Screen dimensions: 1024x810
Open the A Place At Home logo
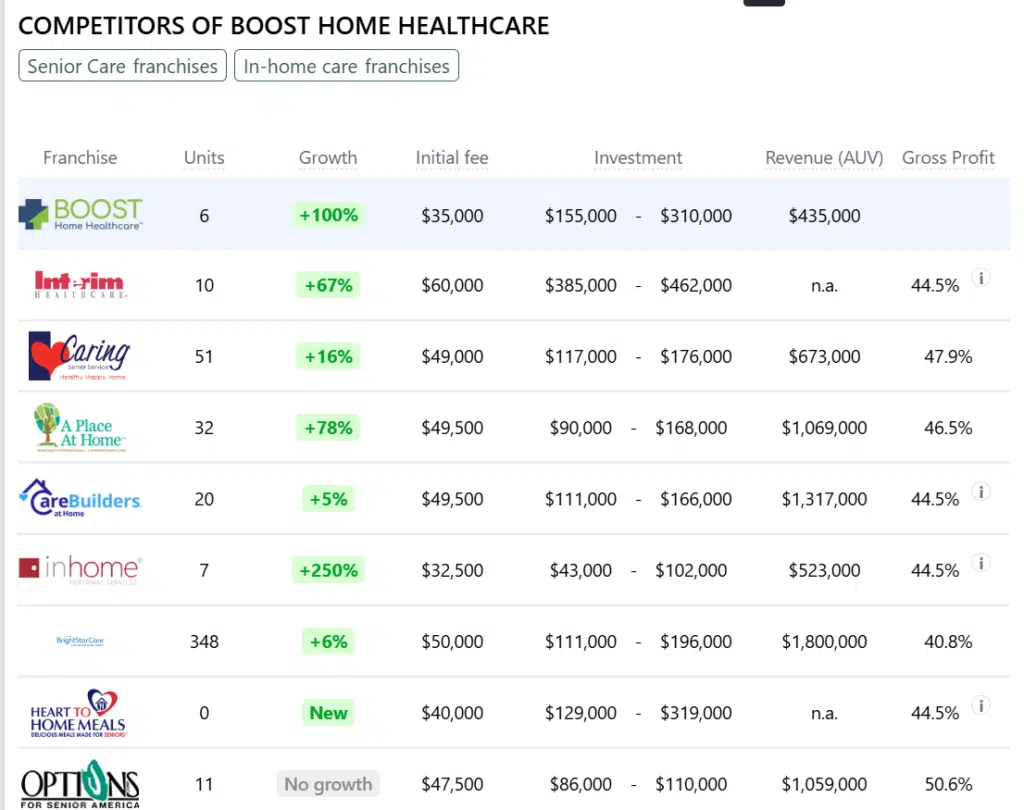coord(80,427)
